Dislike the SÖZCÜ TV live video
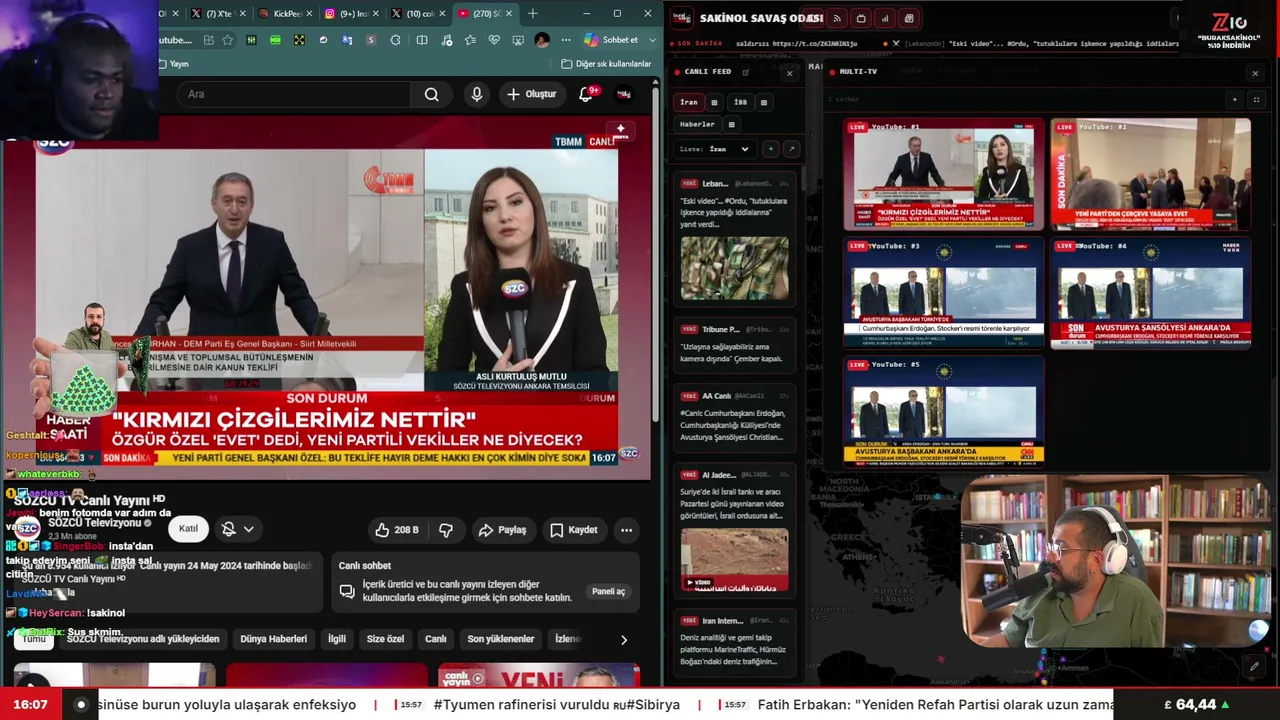The image size is (1280, 720). coord(446,530)
